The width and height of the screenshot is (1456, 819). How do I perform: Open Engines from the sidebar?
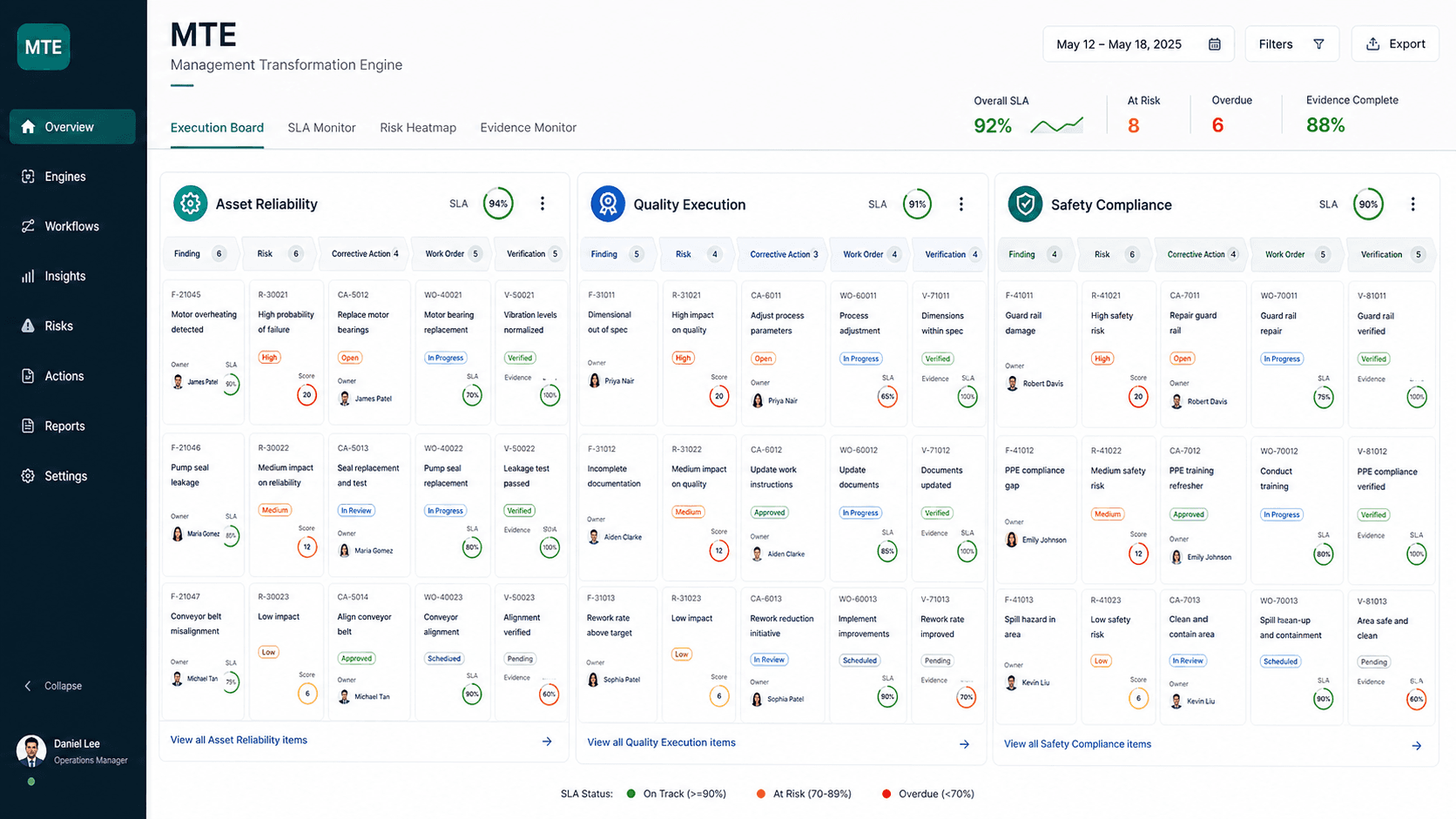[x=72, y=177]
